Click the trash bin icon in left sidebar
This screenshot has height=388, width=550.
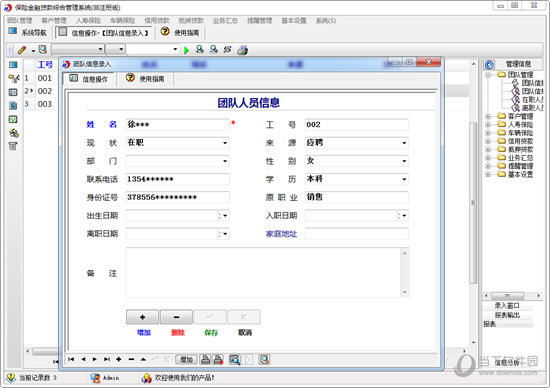(13, 146)
